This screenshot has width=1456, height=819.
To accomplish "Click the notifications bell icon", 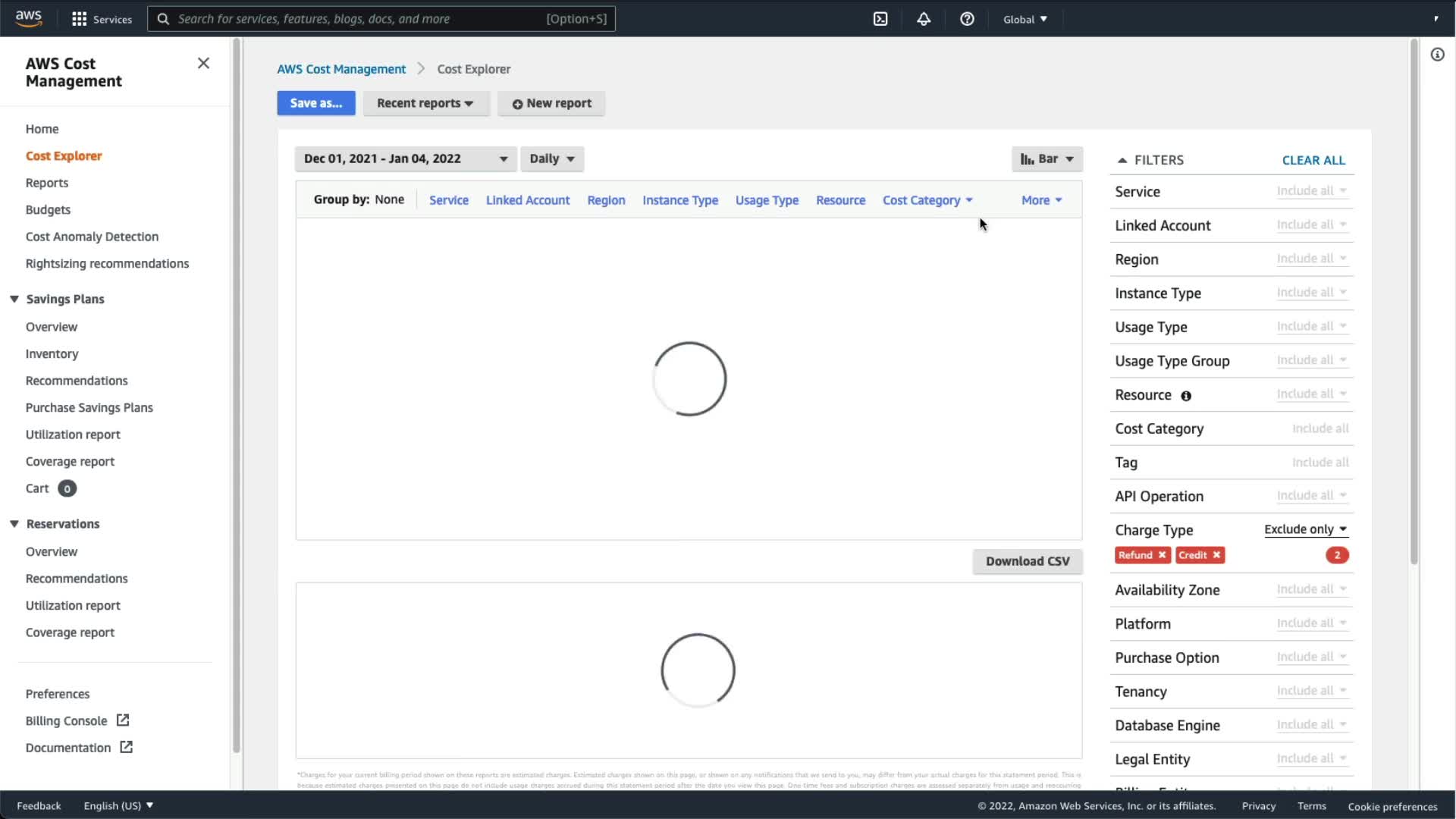I will coord(924,19).
